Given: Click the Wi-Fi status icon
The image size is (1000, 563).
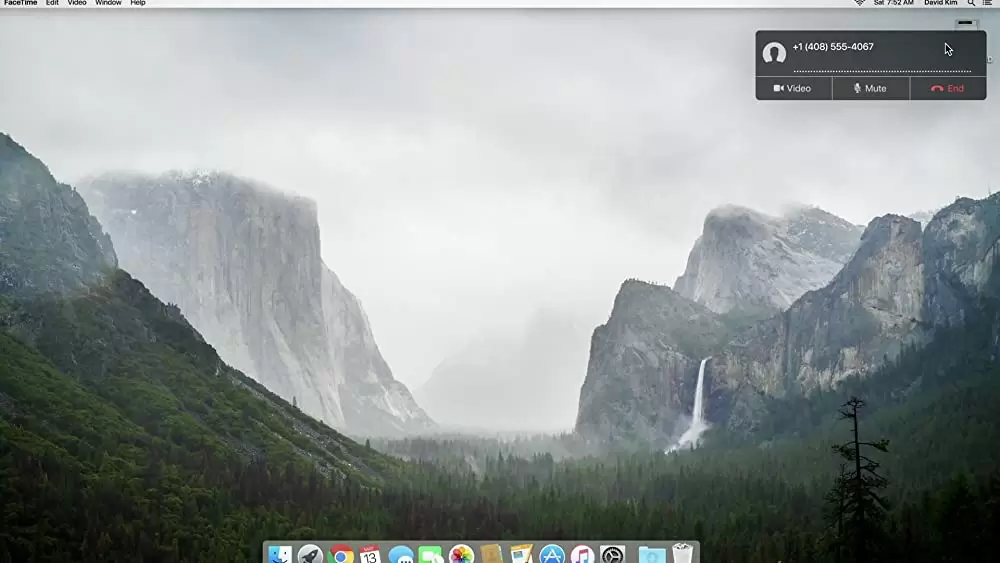Looking at the screenshot, I should point(859,3).
